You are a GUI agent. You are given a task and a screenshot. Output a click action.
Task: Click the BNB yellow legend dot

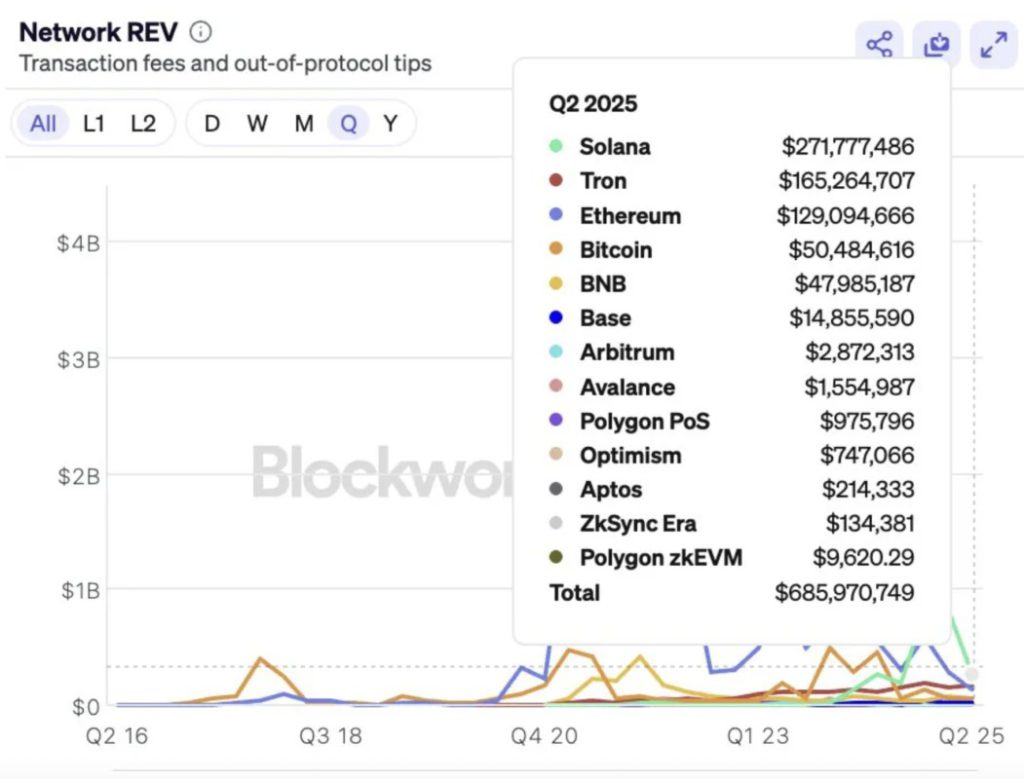(x=556, y=283)
